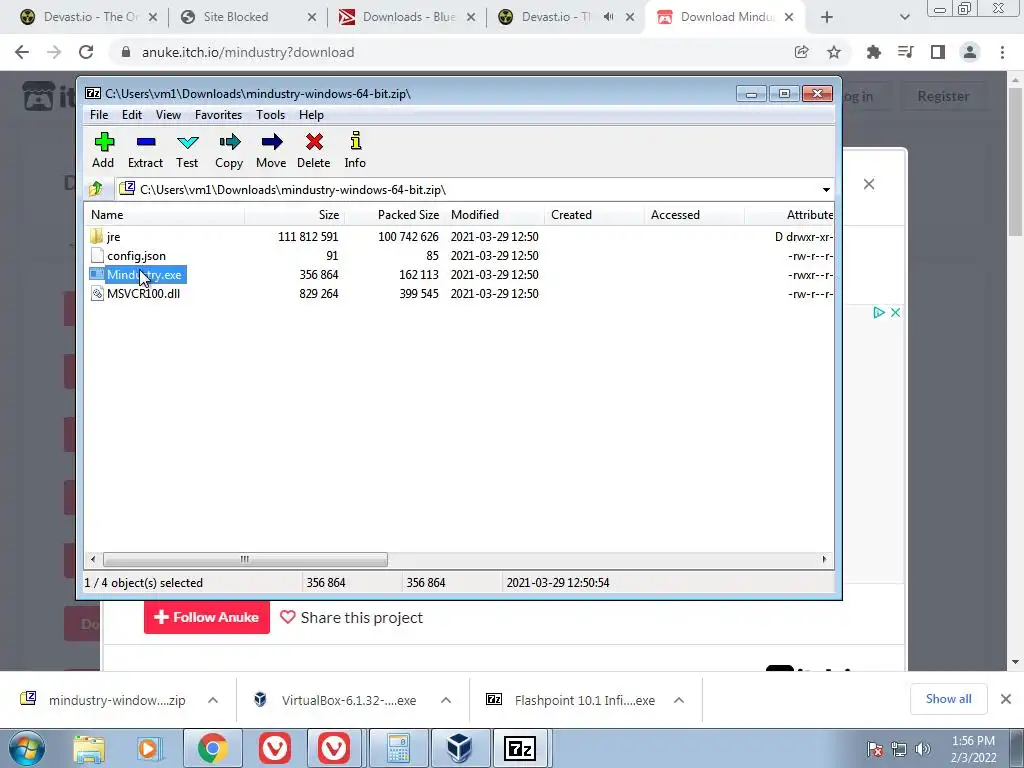Open the Favorites menu

coord(218,115)
